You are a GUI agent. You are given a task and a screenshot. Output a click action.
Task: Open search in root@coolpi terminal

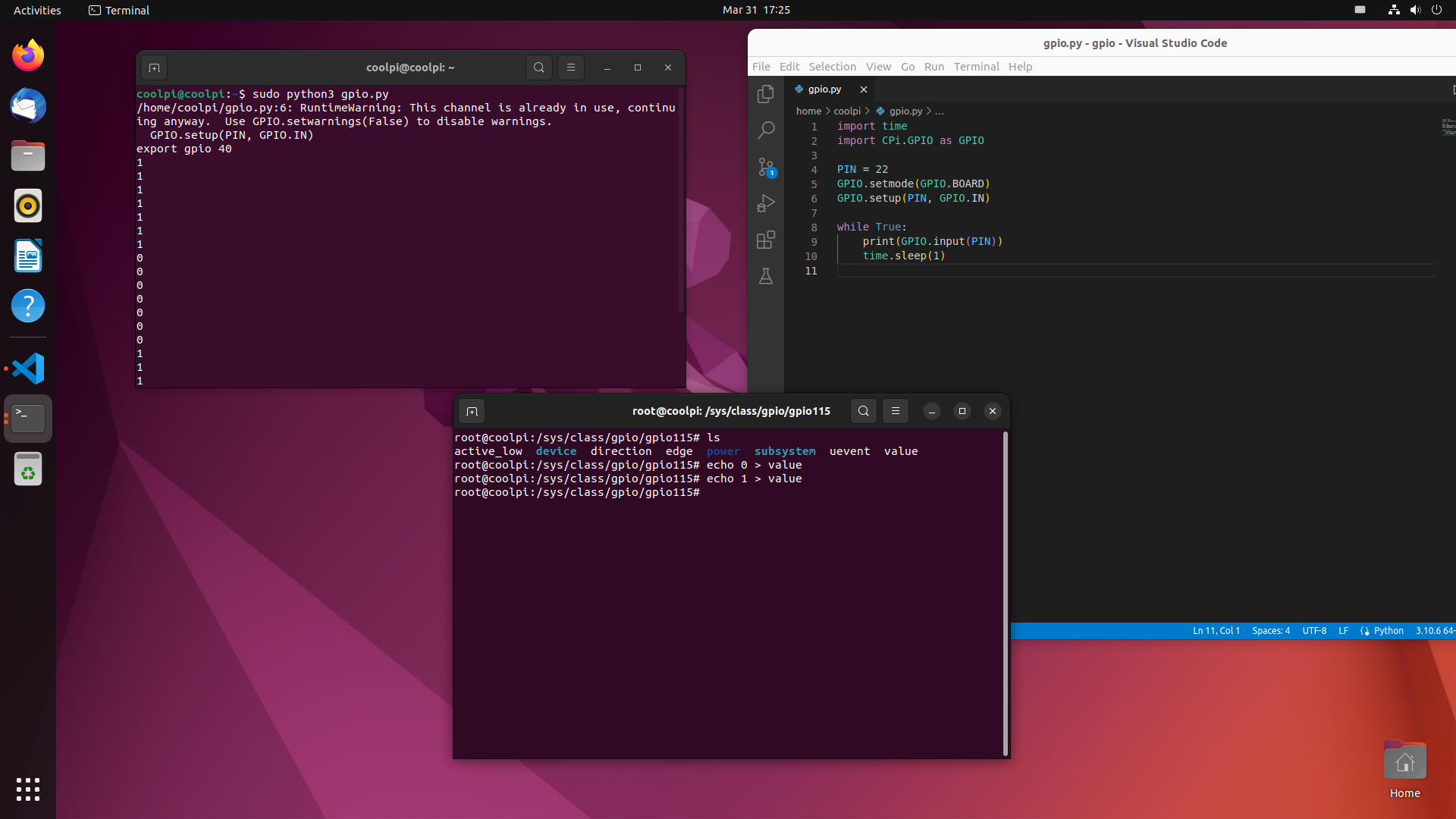tap(863, 411)
